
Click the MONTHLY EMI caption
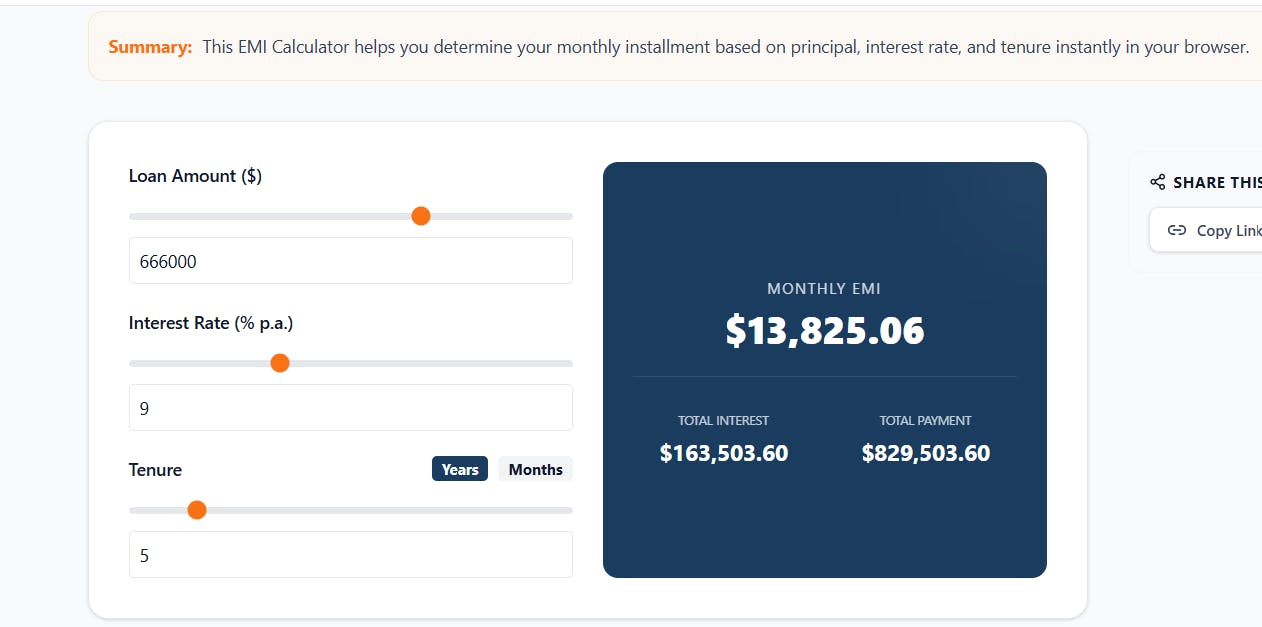[x=824, y=289]
